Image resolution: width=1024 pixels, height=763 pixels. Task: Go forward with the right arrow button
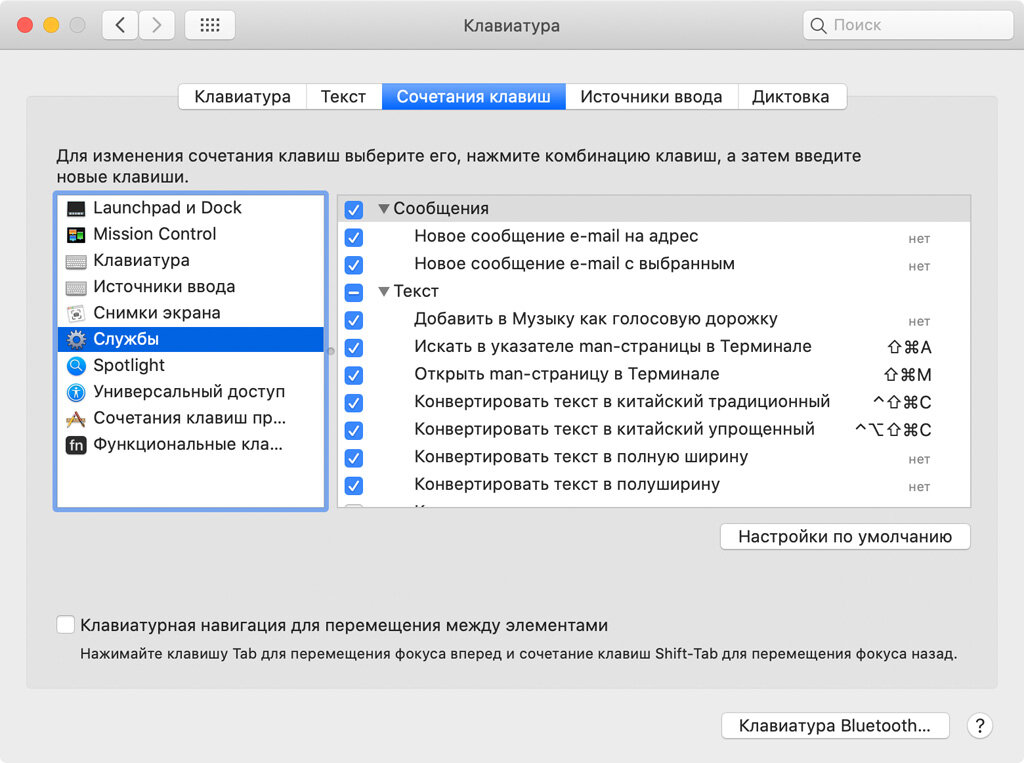tap(156, 25)
